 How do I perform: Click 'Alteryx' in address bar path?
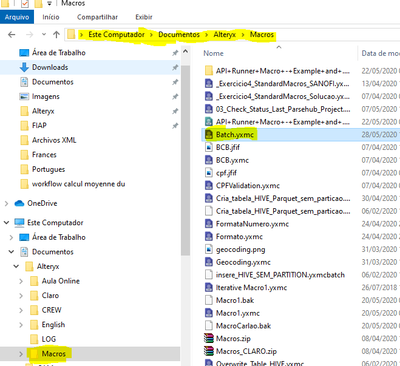[x=225, y=35]
